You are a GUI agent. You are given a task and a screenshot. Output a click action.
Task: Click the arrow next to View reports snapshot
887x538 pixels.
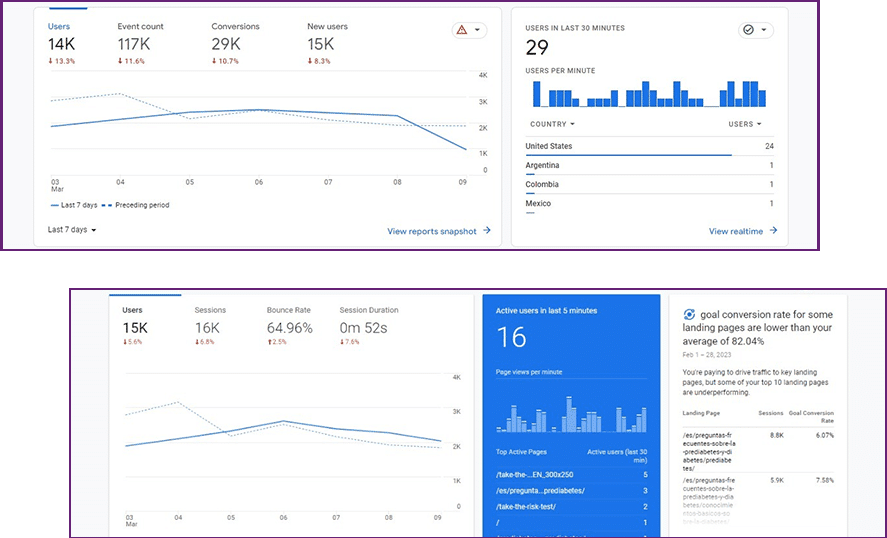coord(487,231)
